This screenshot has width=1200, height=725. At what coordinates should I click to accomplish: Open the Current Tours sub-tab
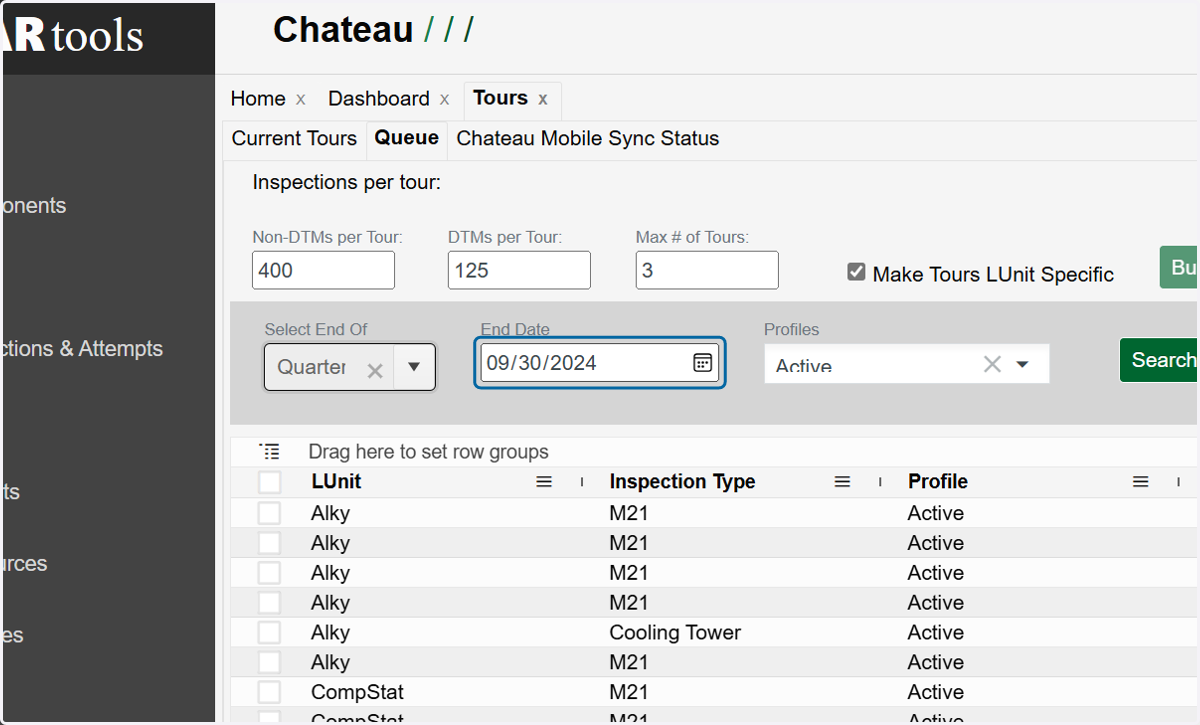click(294, 139)
